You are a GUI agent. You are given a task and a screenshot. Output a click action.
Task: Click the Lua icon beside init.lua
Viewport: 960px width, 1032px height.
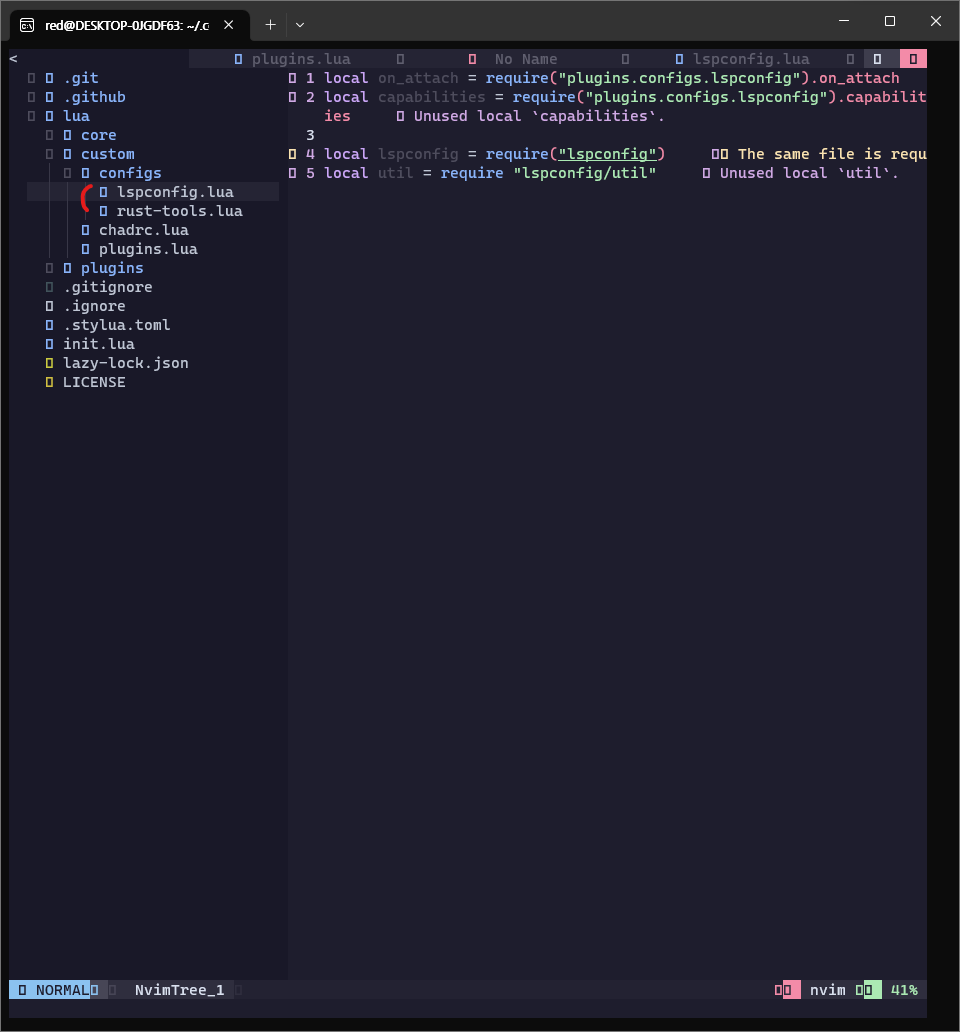(x=49, y=344)
